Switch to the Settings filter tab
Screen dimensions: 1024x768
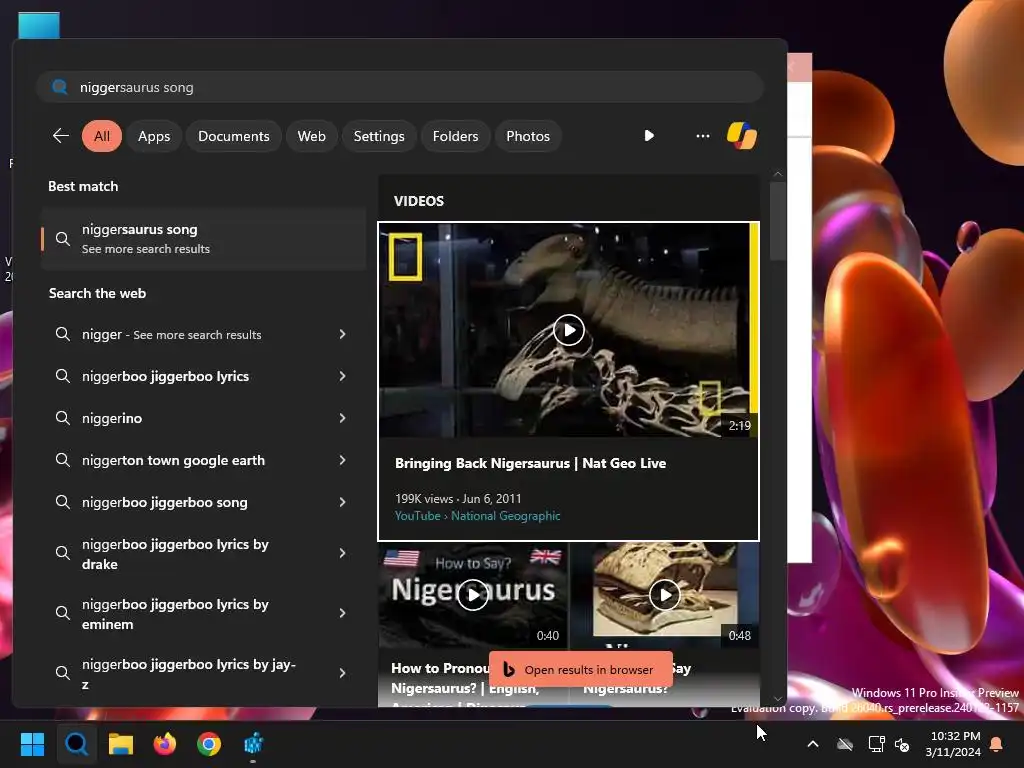click(379, 136)
